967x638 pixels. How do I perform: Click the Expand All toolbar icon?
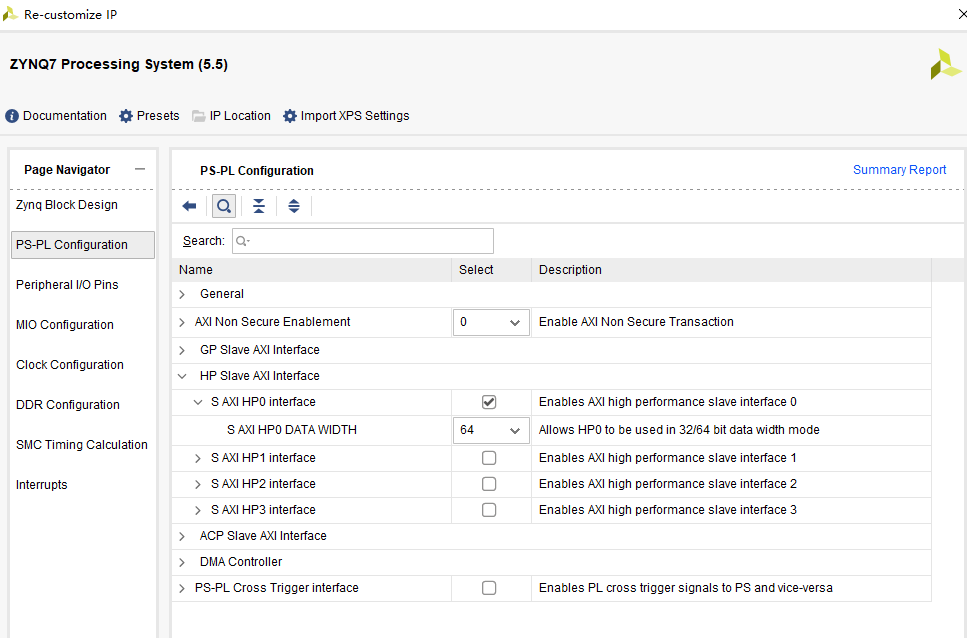[294, 206]
